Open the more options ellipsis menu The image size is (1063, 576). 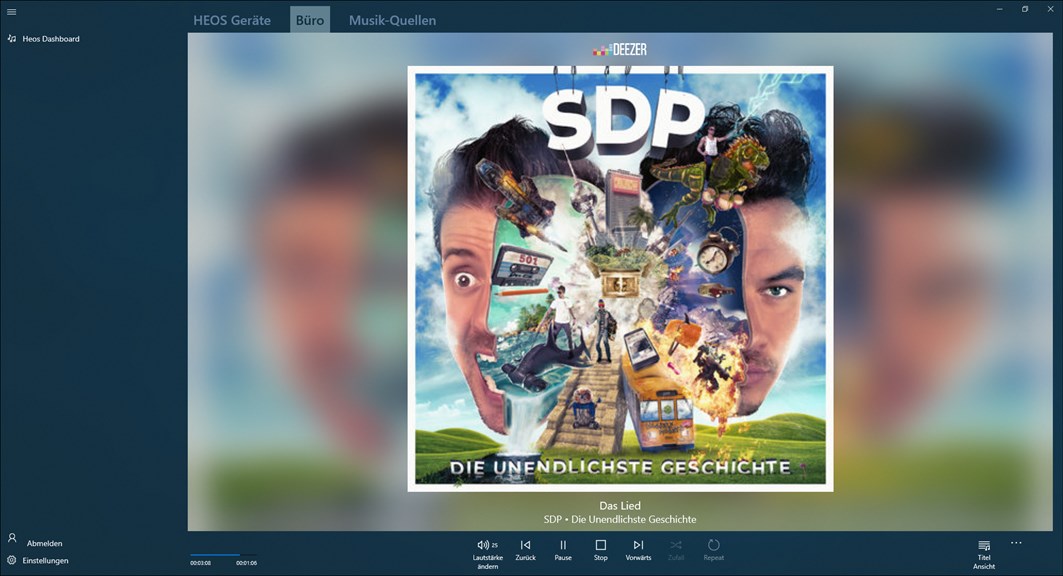click(x=1016, y=543)
